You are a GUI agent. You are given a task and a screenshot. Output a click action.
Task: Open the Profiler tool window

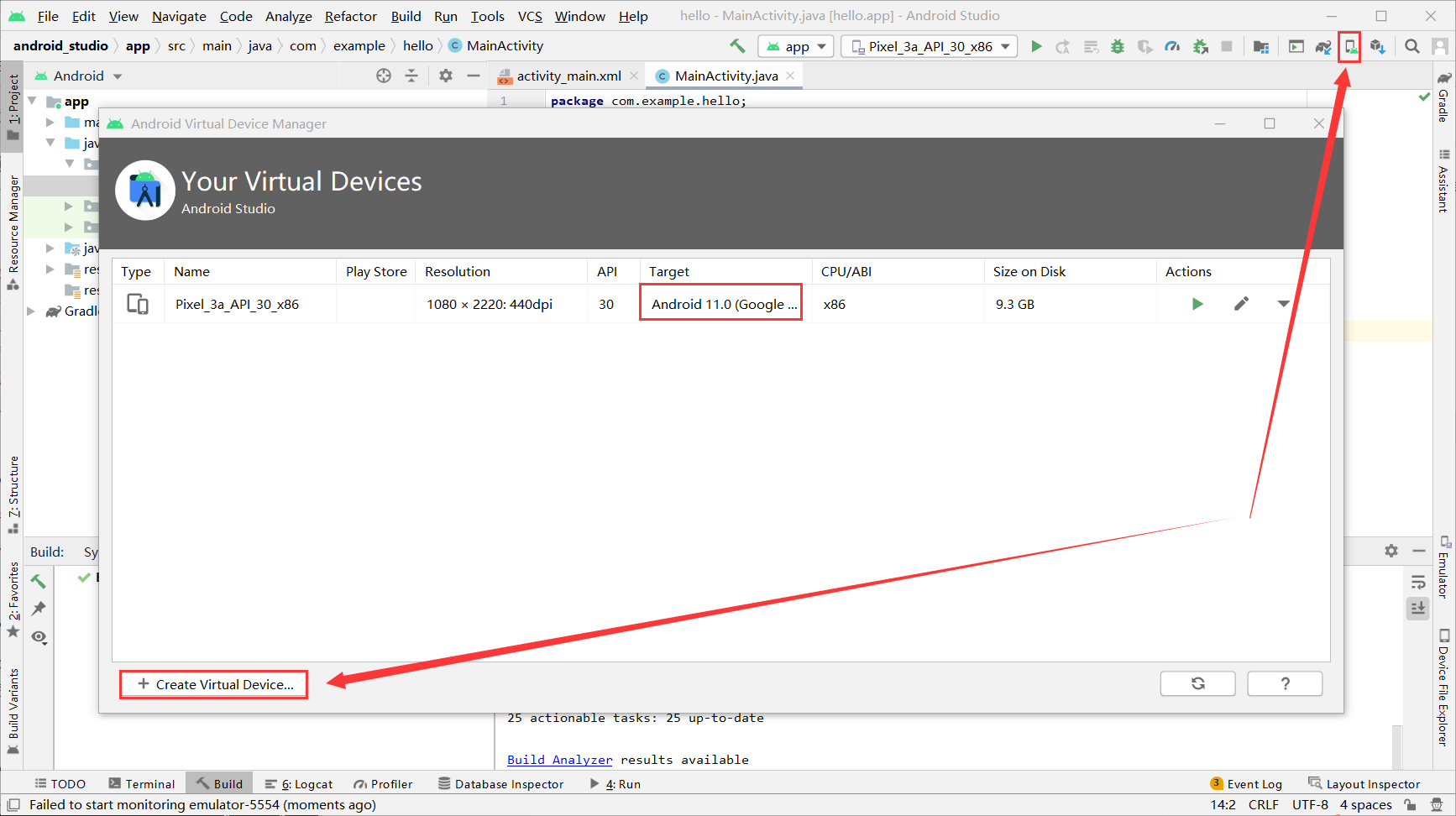click(x=383, y=783)
